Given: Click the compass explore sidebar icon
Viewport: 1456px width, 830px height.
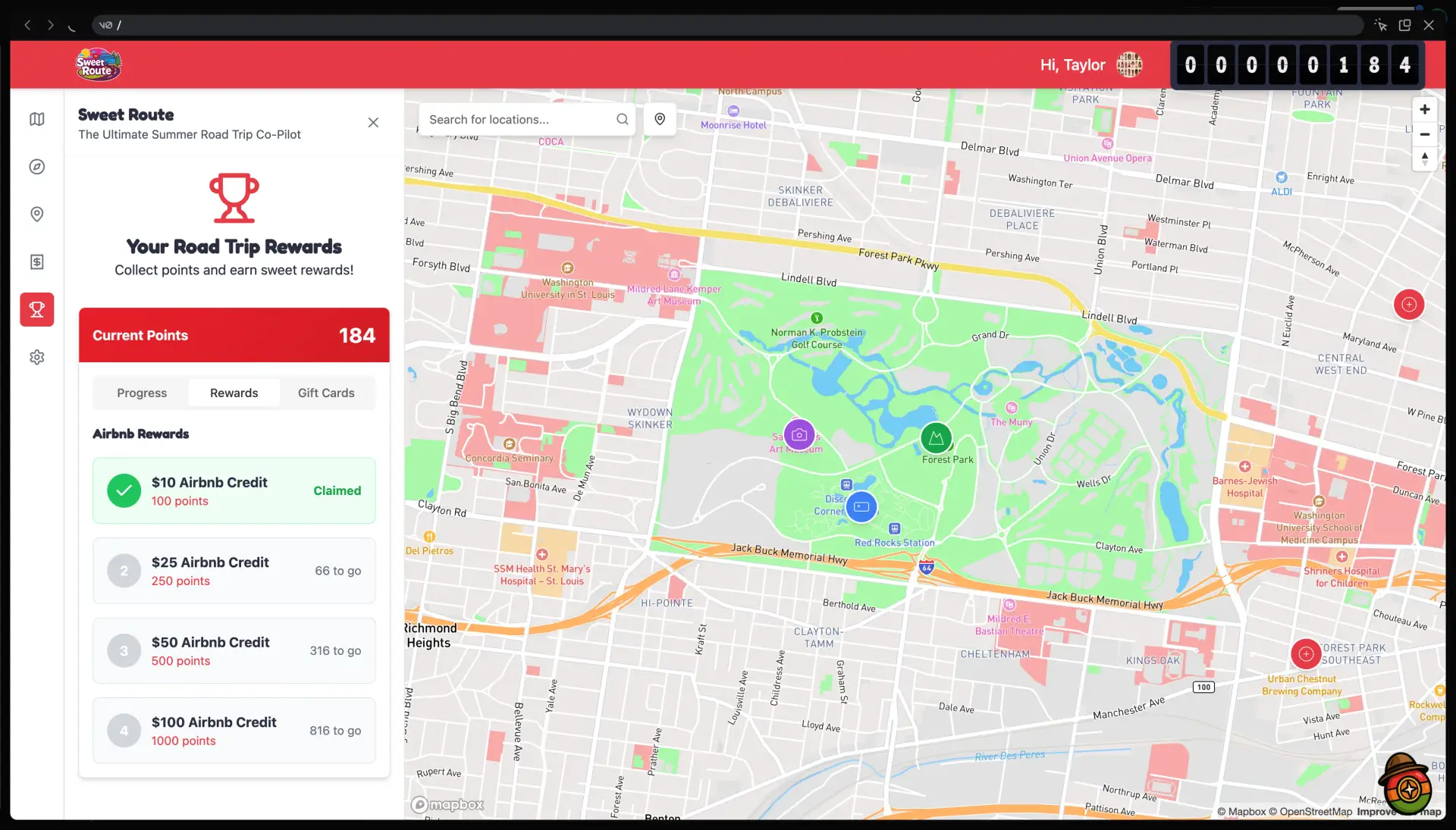Looking at the screenshot, I should coord(36,167).
